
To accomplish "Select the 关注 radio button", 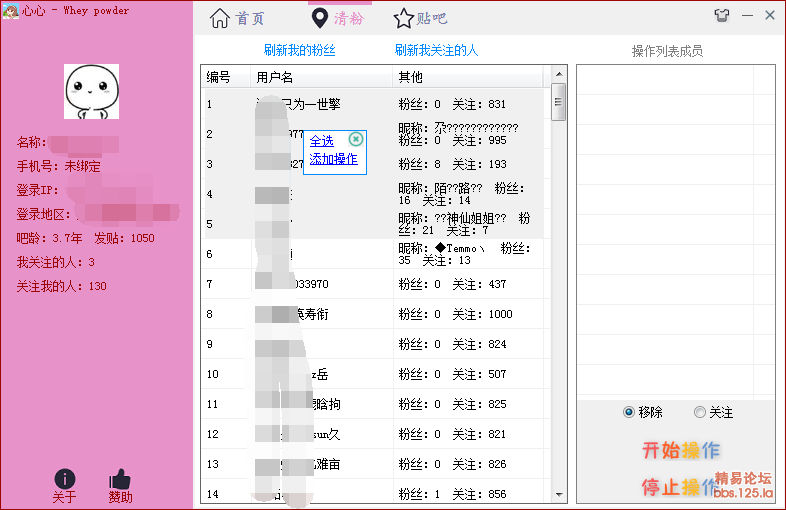I will [x=699, y=412].
